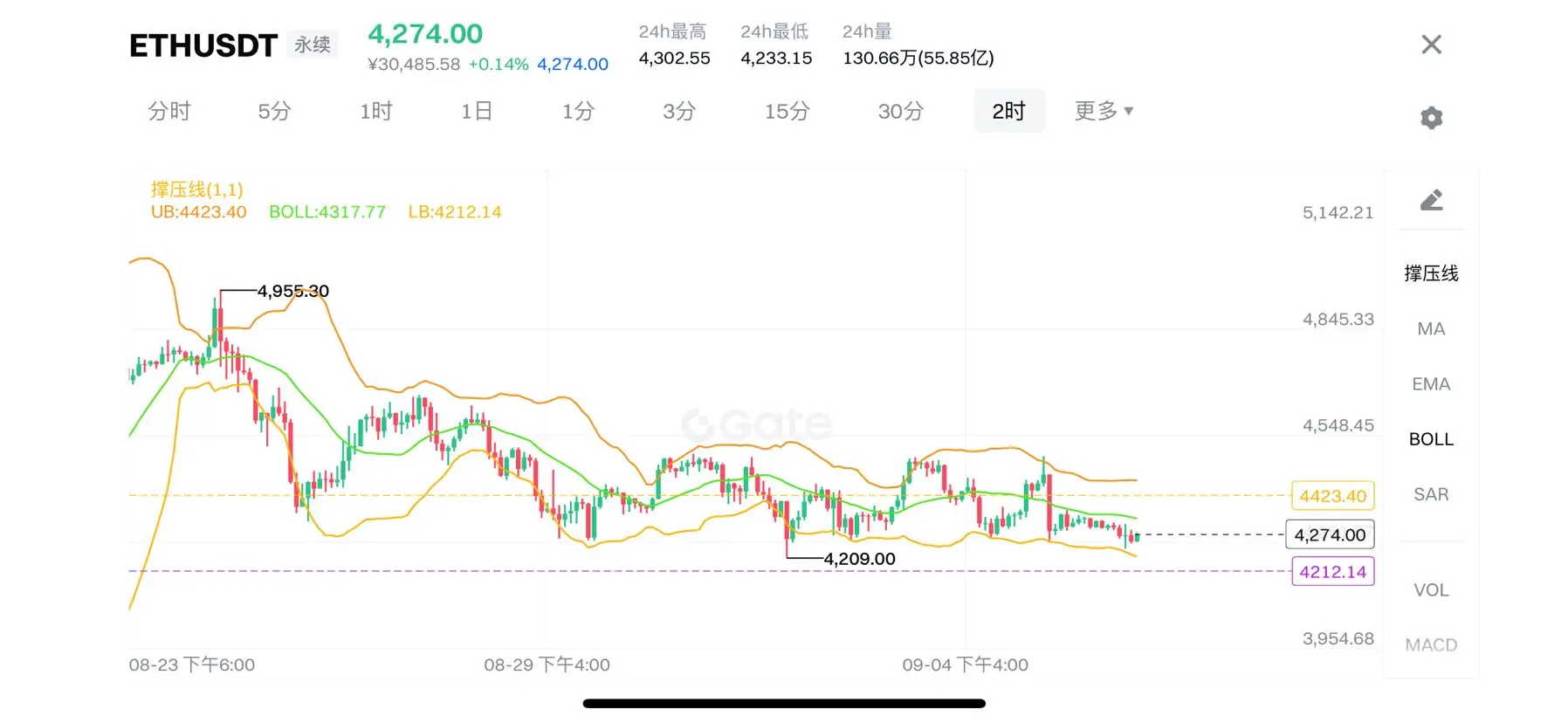1568x723 pixels.
Task: Click the 24h最低 value 4,233.15
Action: (x=776, y=58)
